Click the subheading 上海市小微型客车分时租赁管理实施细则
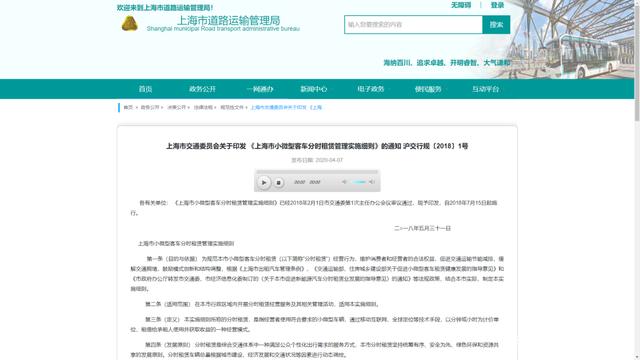 (x=186, y=243)
